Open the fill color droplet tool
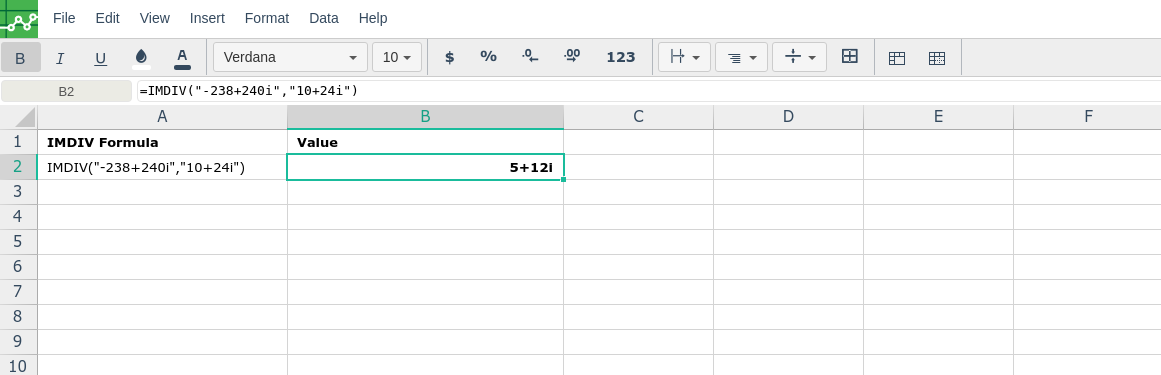The image size is (1161, 375). click(x=141, y=57)
